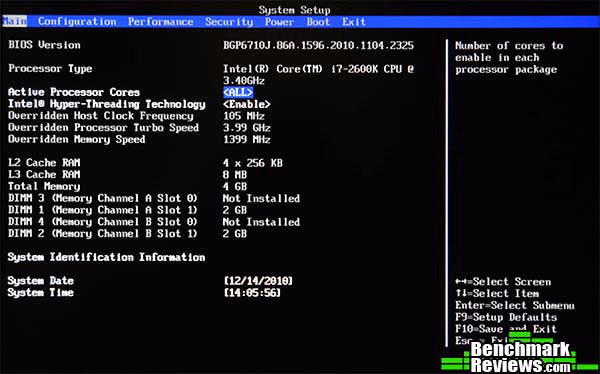Click the 3.99 GHz turbo speed value

pos(247,127)
